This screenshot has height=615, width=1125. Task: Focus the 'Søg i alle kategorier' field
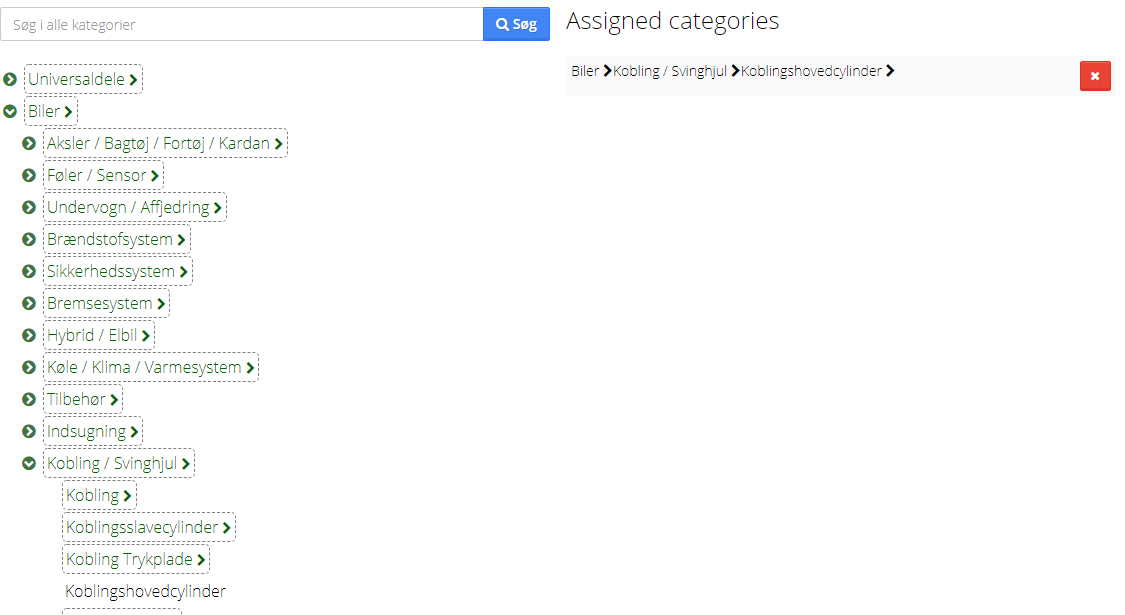pos(242,24)
